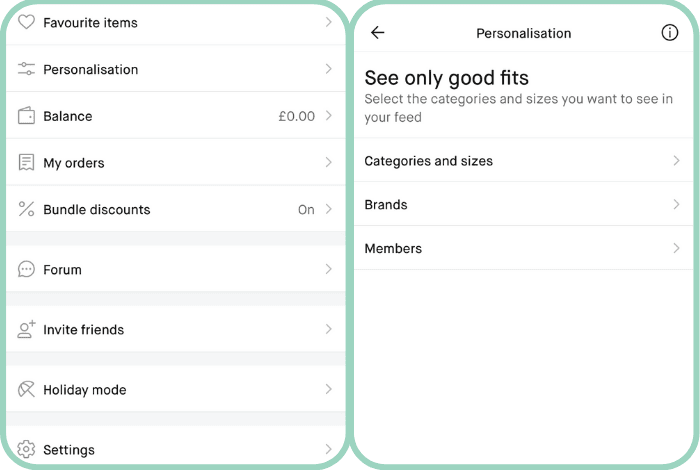The image size is (700, 470).
Task: Click the heart icon beside Favourite items
Action: point(27,22)
